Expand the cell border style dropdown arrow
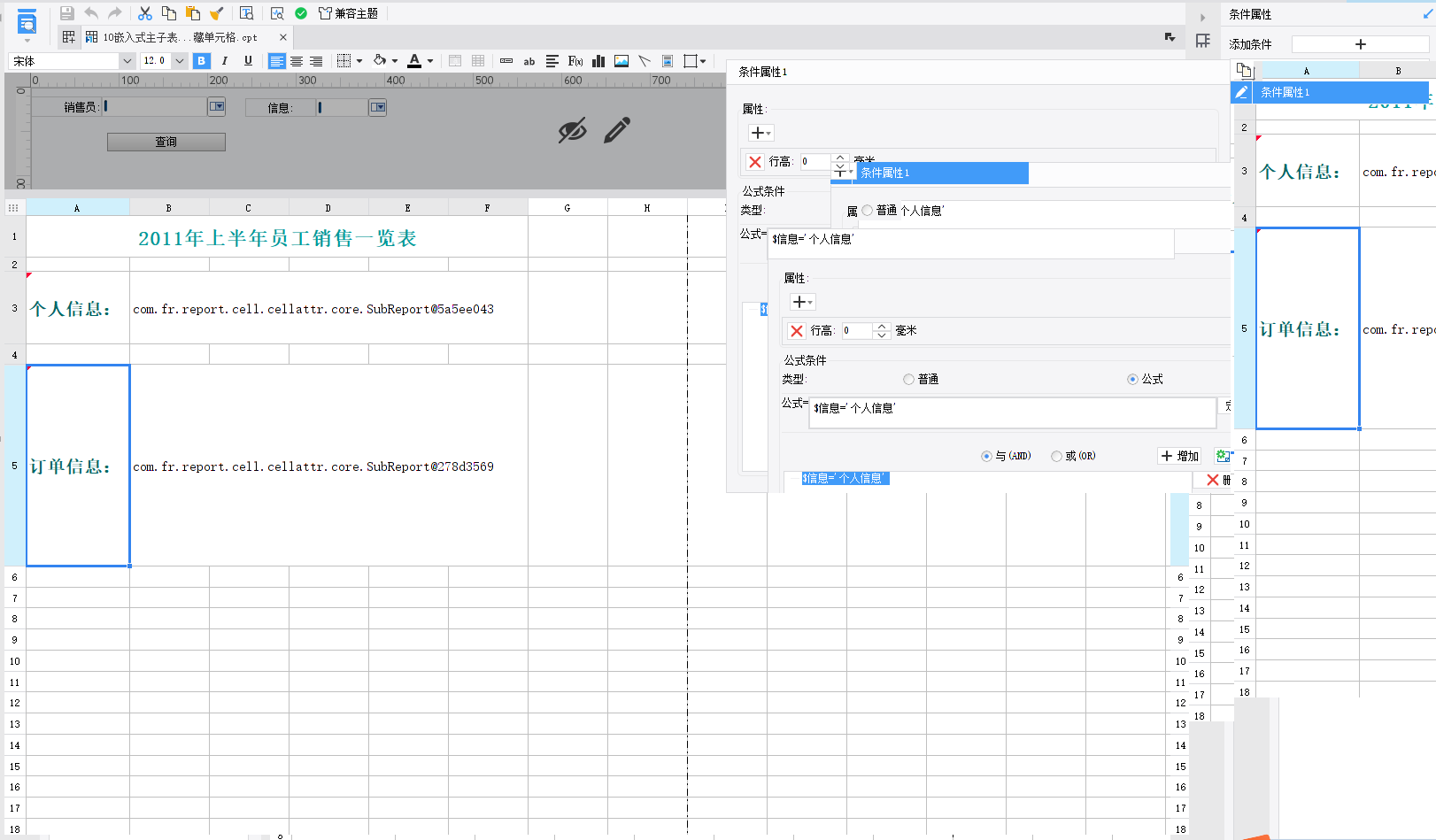This screenshot has height=840, width=1436. (x=359, y=61)
